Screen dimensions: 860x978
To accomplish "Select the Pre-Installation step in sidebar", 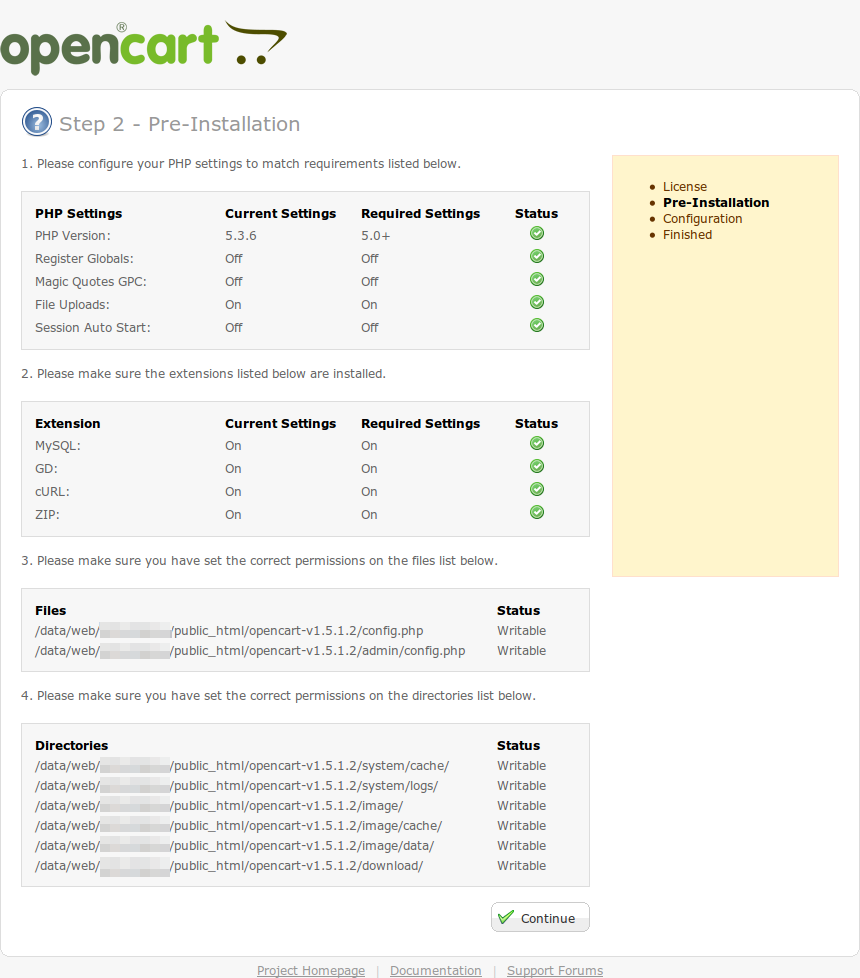I will [x=716, y=203].
